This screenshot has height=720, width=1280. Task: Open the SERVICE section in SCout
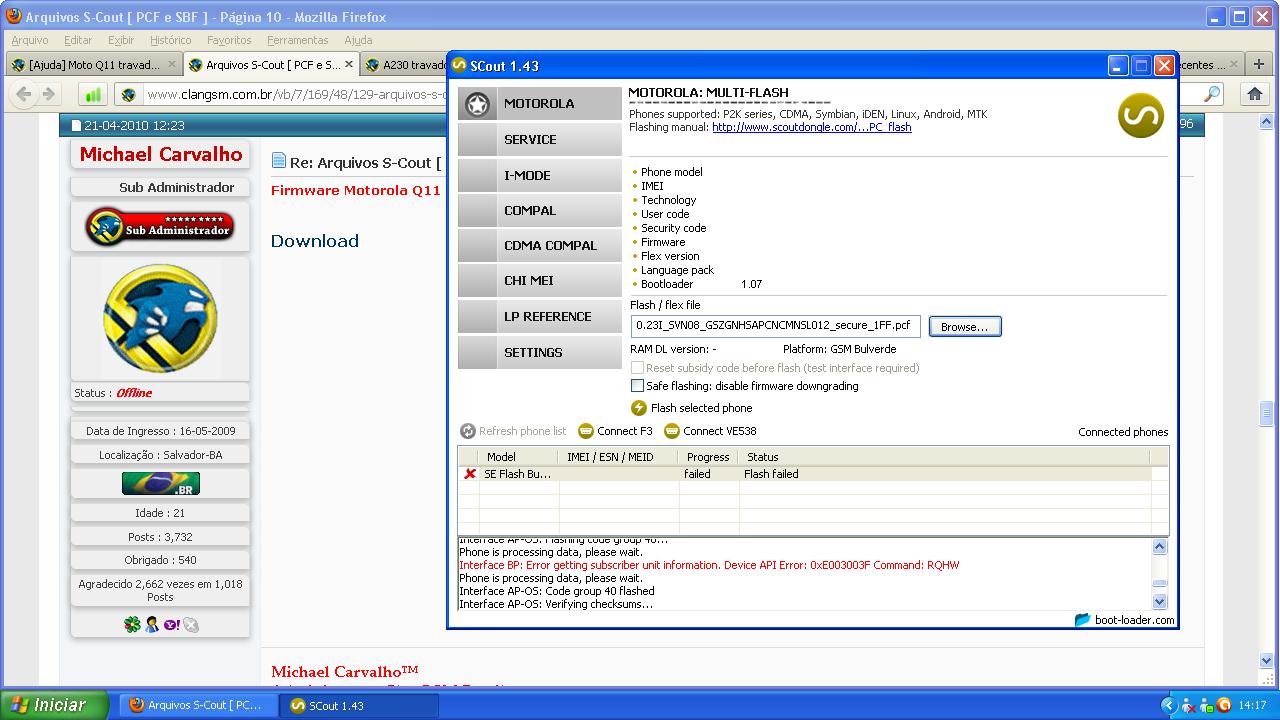point(540,140)
